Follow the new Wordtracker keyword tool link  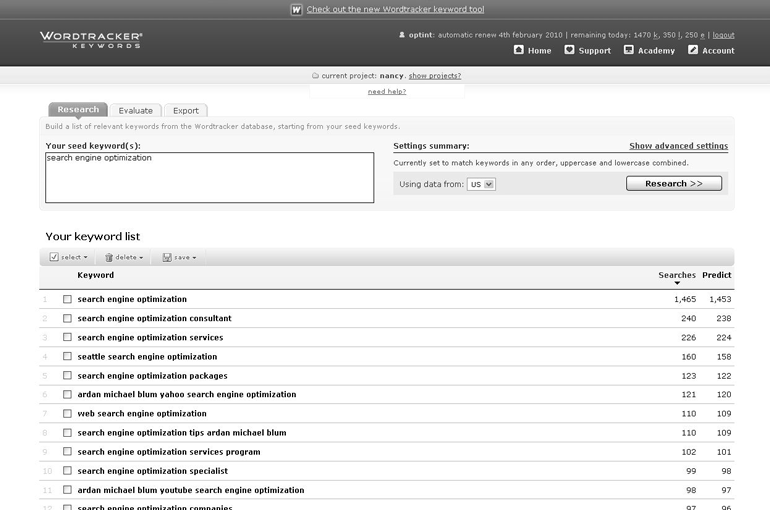(395, 9)
